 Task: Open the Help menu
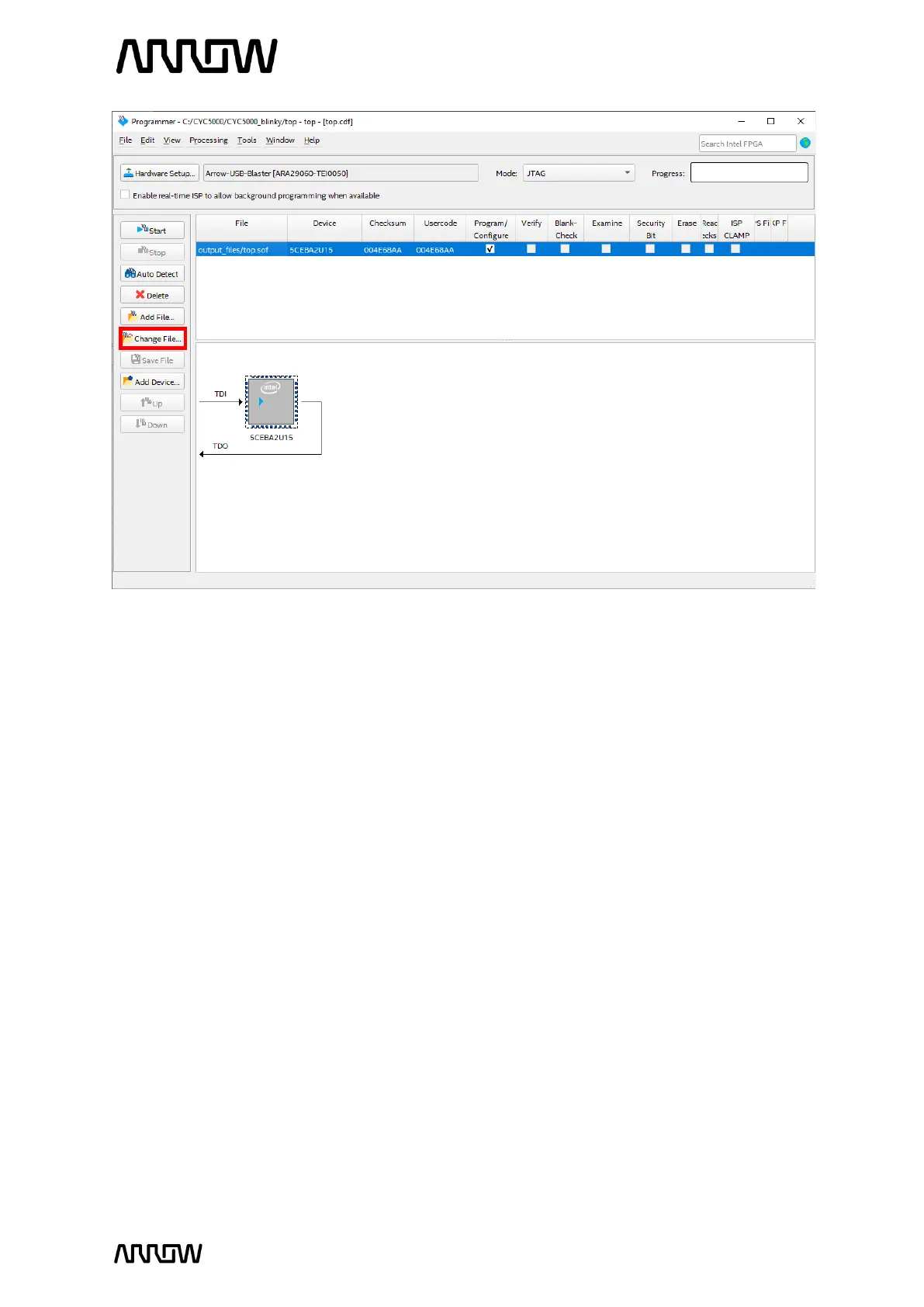point(312,140)
